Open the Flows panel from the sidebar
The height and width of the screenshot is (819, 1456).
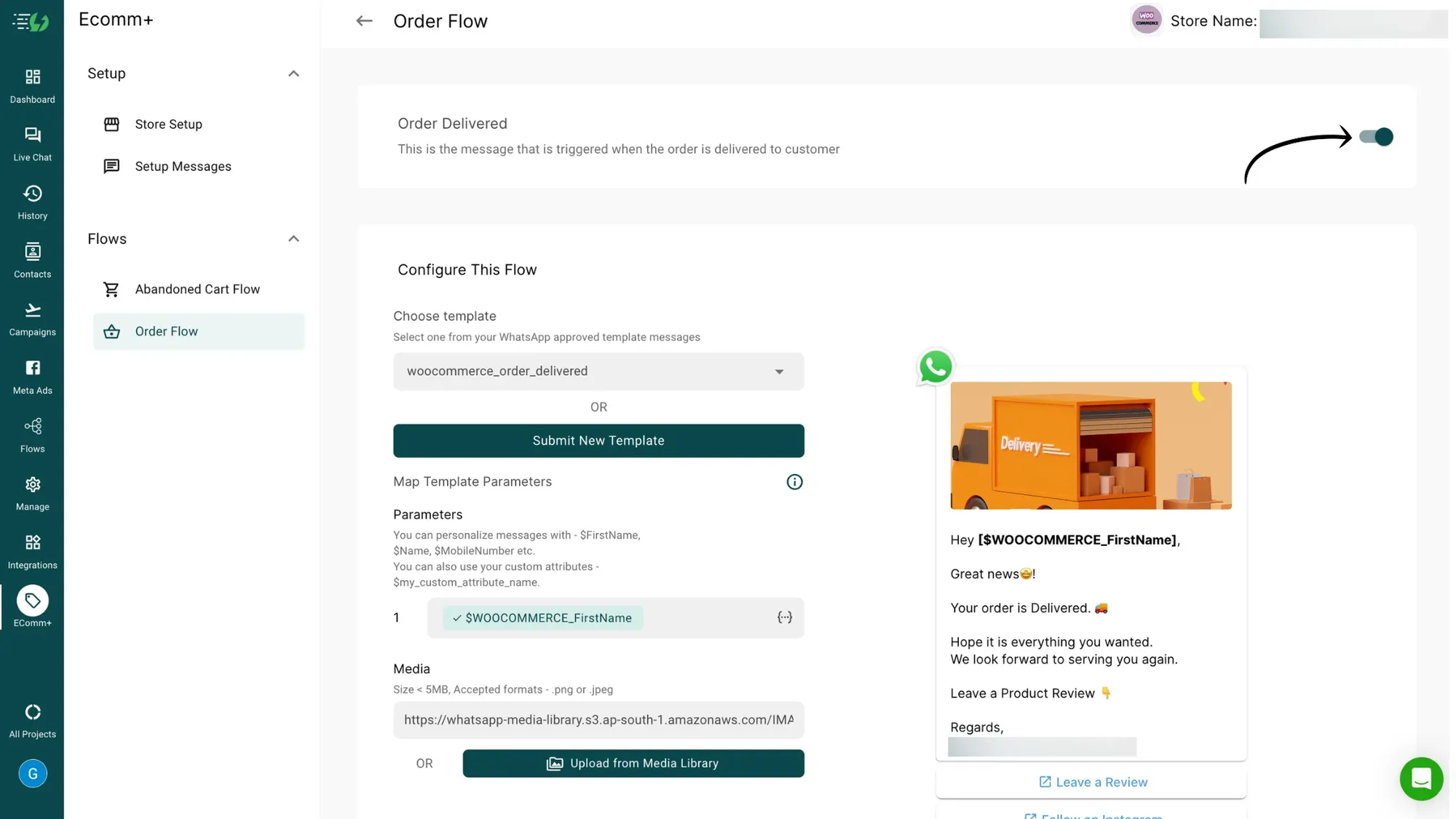pos(32,434)
